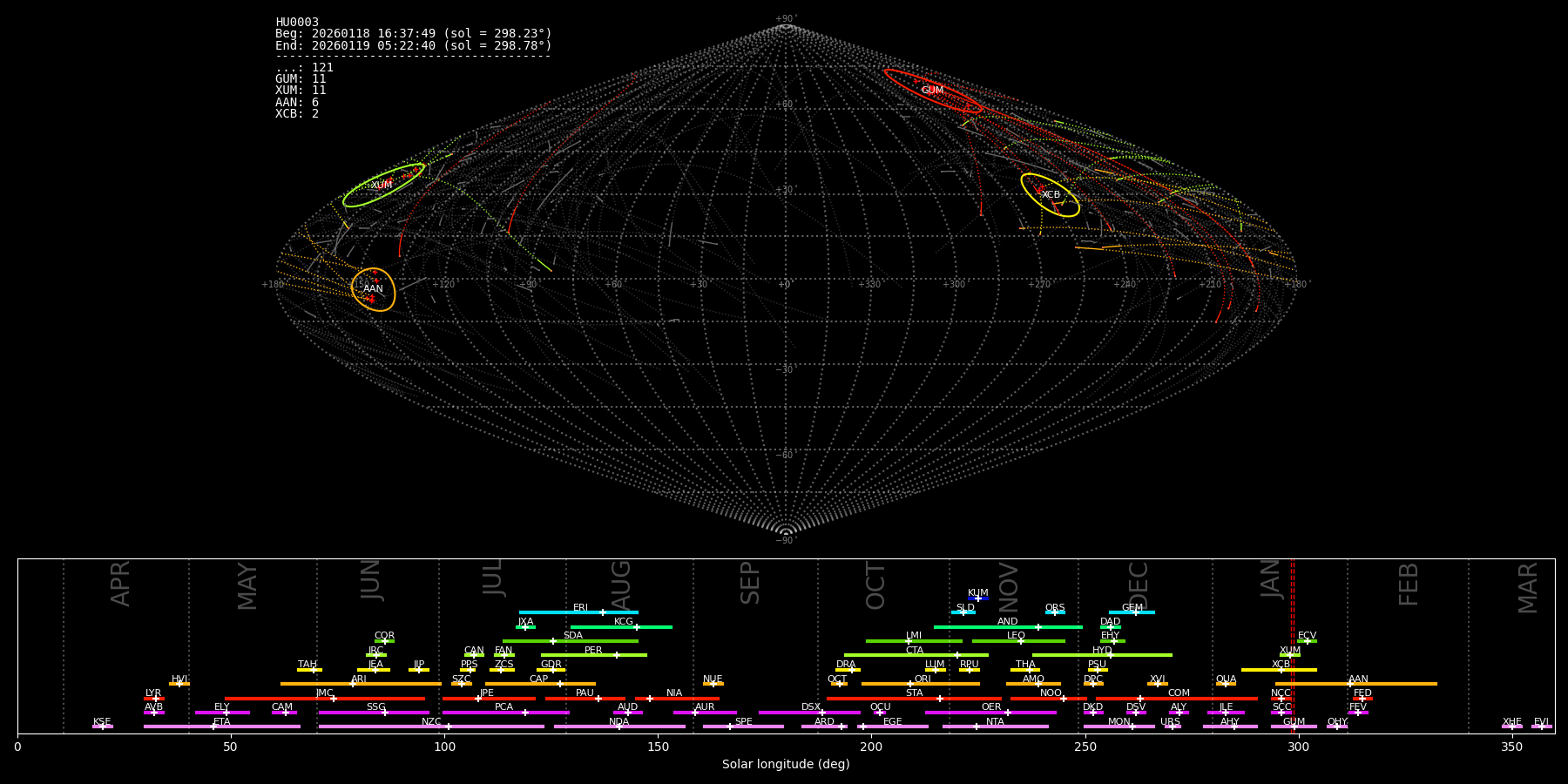Image resolution: width=1568 pixels, height=784 pixels.
Task: Click the GUM shower bar in timeline
Action: [1294, 727]
